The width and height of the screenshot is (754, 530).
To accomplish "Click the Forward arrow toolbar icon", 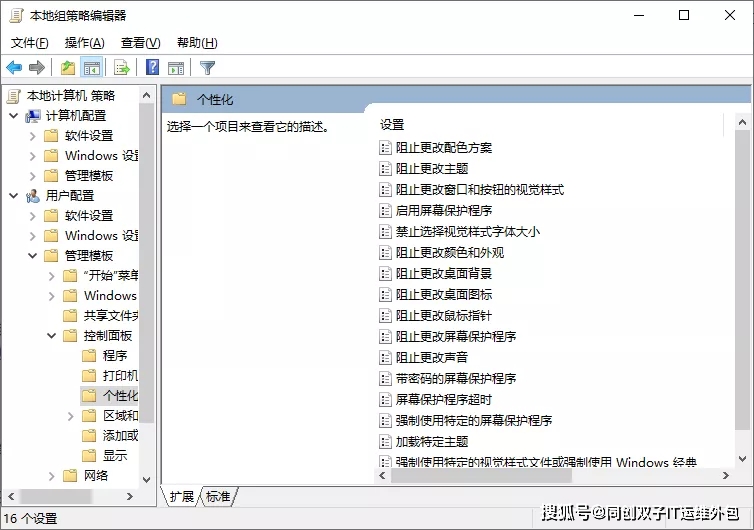I will click(x=37, y=68).
